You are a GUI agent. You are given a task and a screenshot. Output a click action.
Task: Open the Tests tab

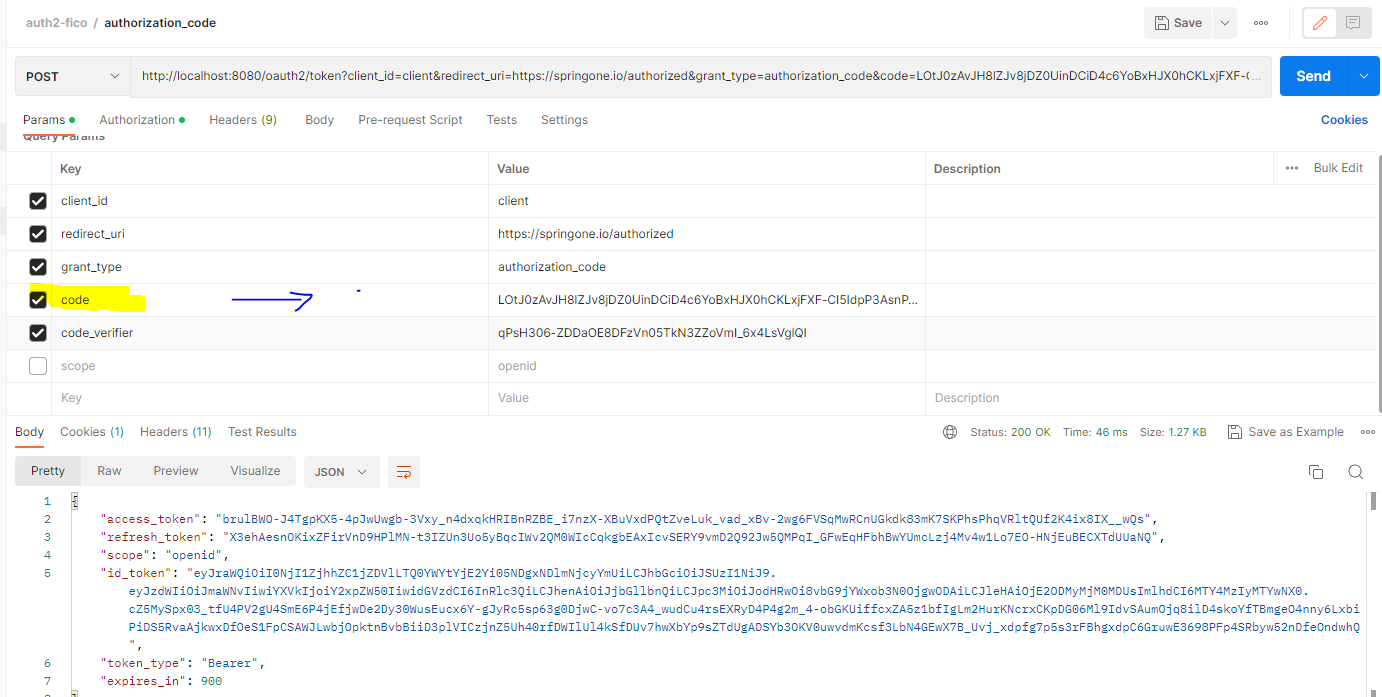click(501, 119)
